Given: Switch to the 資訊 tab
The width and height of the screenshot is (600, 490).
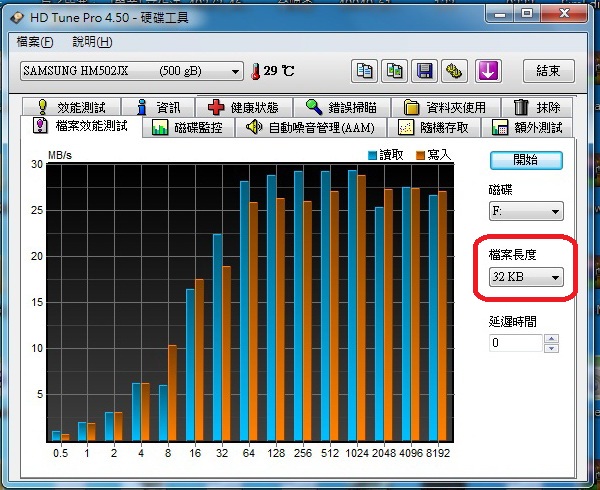Looking at the screenshot, I should coord(158,107).
